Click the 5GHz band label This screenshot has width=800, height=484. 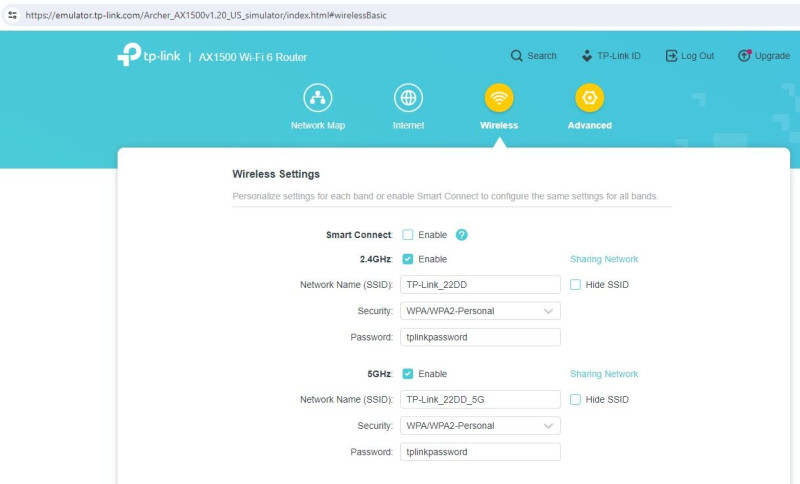tap(379, 374)
